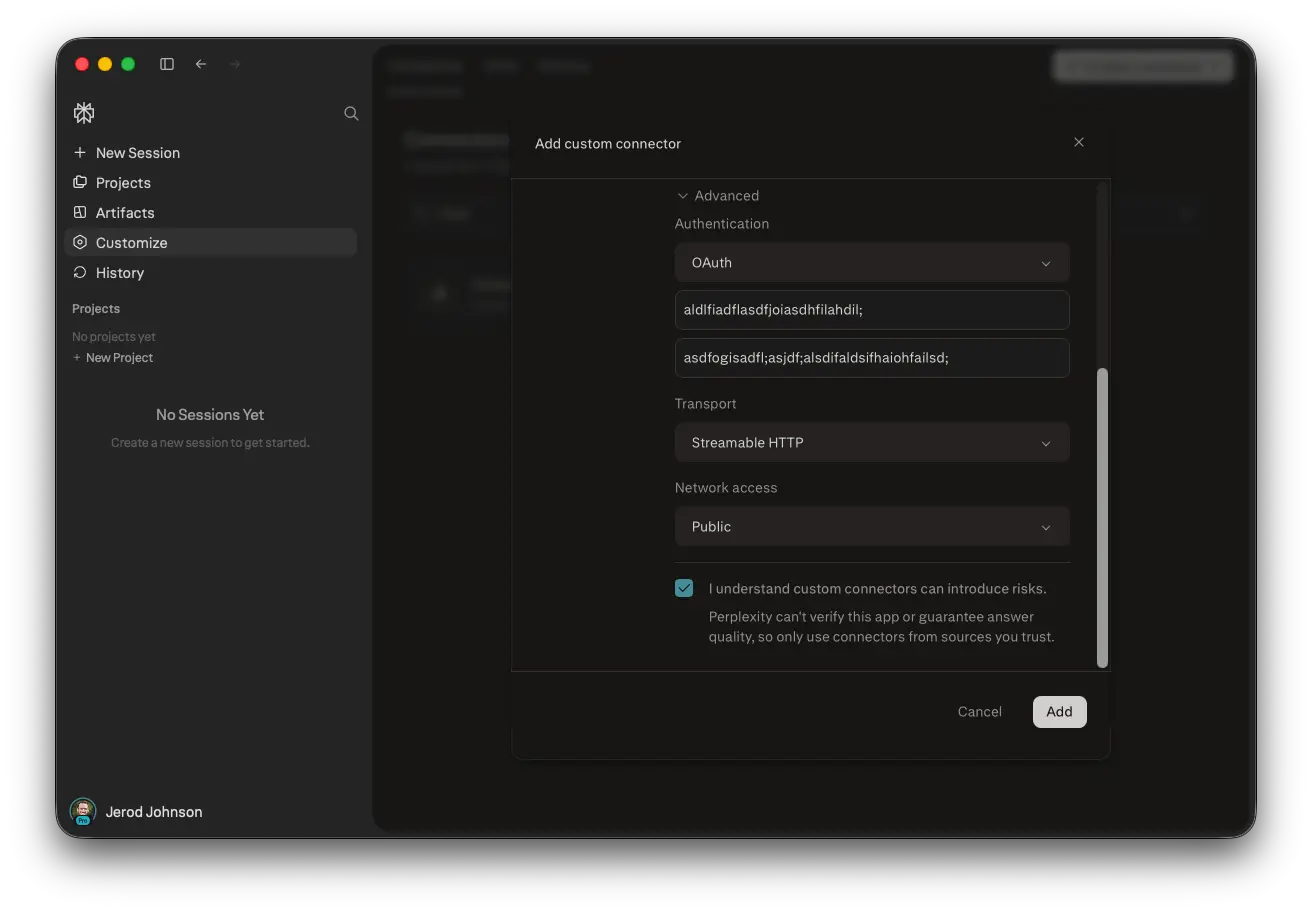Open the Streamable HTTP transport dropdown
This screenshot has height=912, width=1312.
click(x=872, y=443)
